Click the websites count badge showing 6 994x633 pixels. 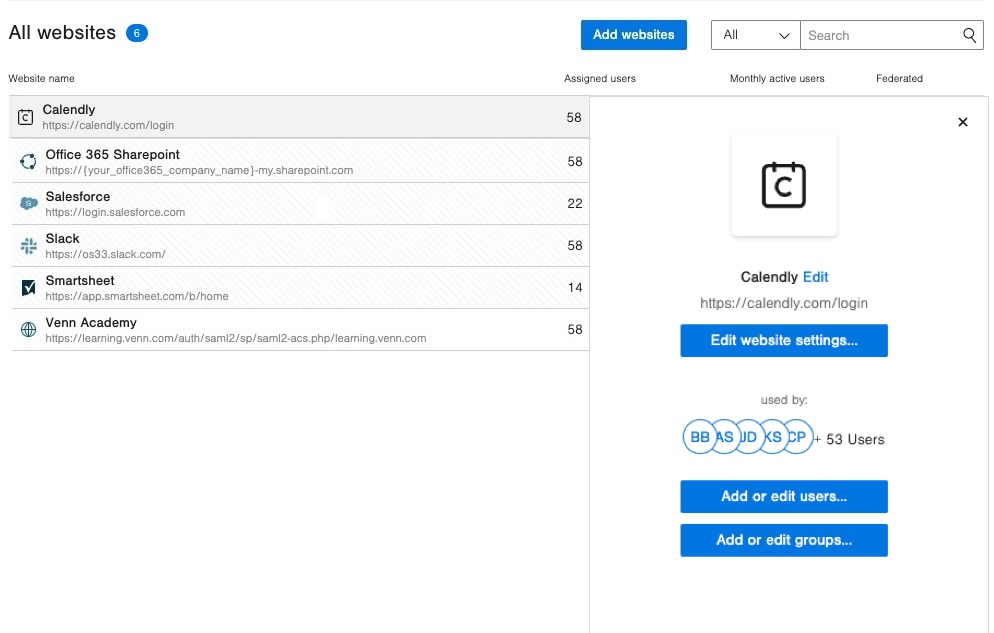pyautogui.click(x=136, y=33)
